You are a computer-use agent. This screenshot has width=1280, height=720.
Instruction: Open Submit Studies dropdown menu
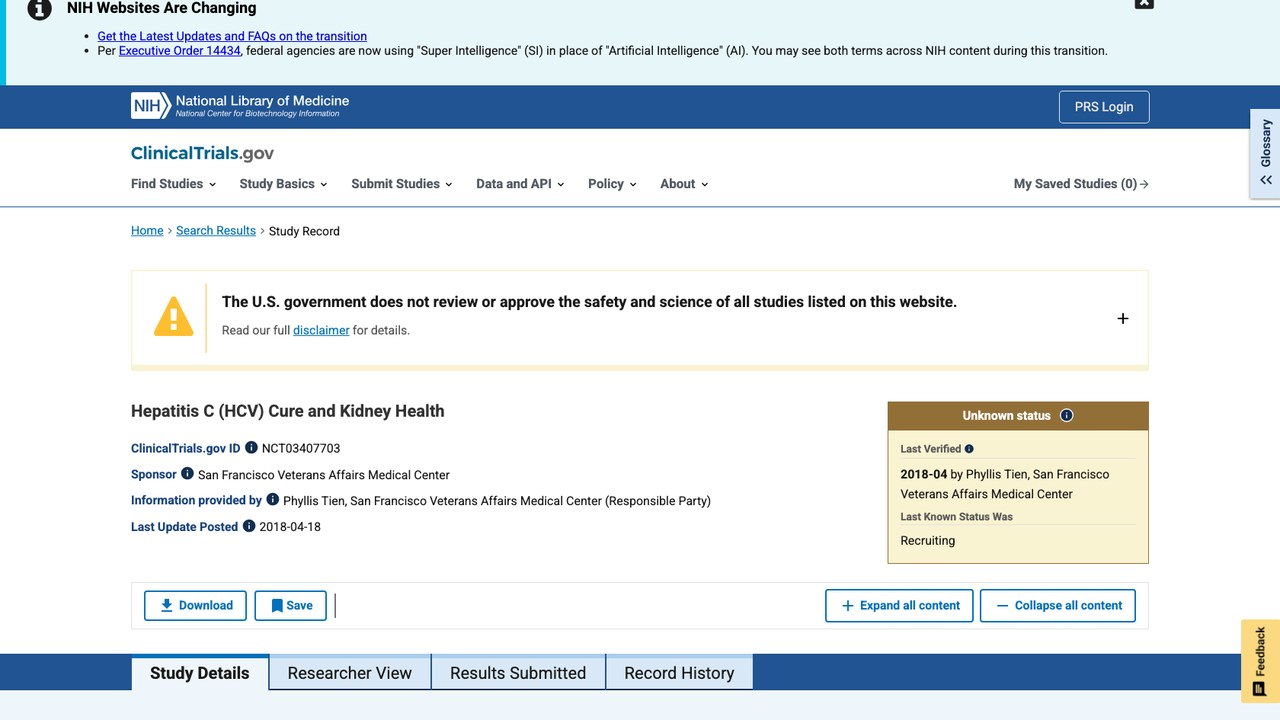coord(402,184)
